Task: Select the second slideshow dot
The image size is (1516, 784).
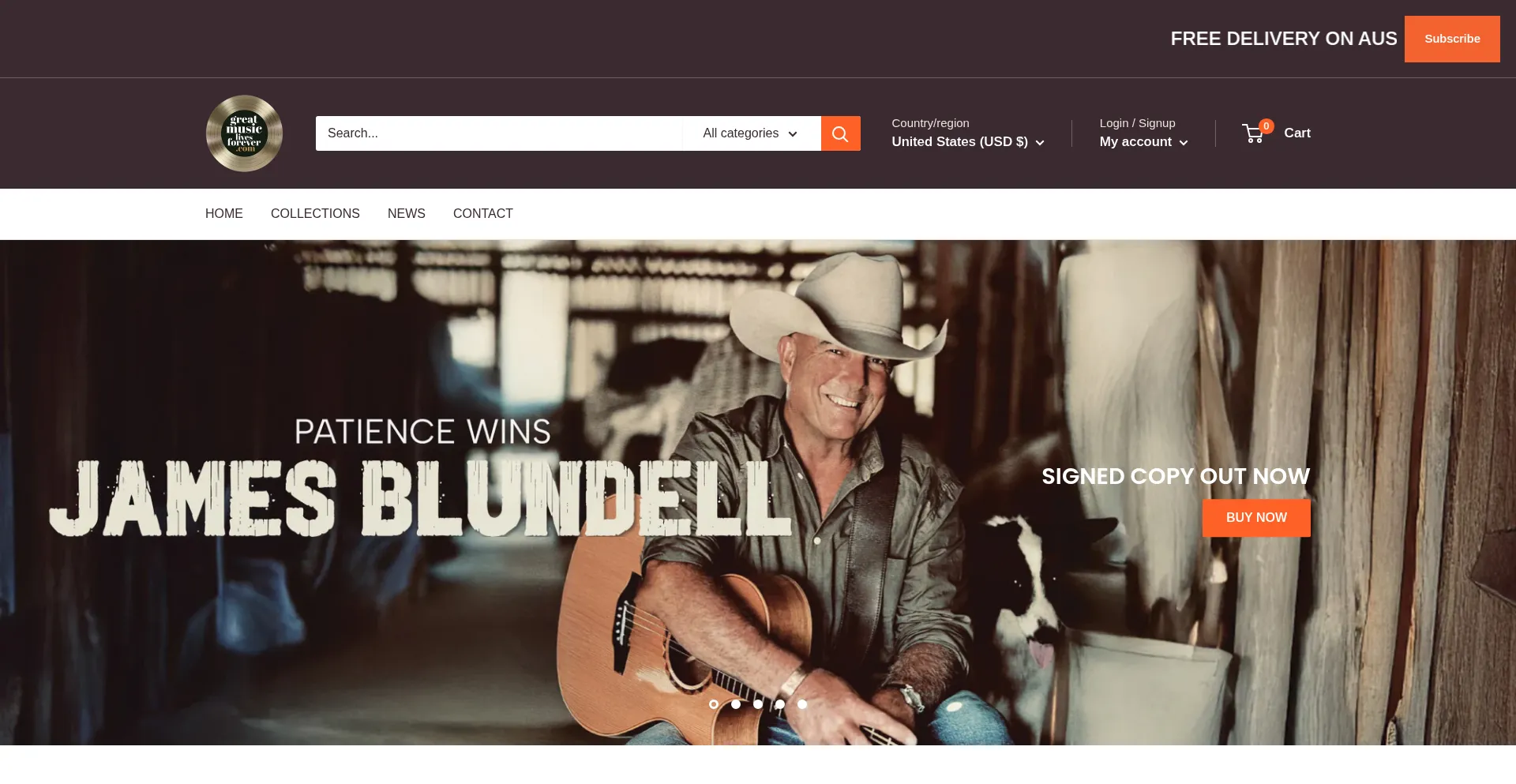Action: [736, 704]
